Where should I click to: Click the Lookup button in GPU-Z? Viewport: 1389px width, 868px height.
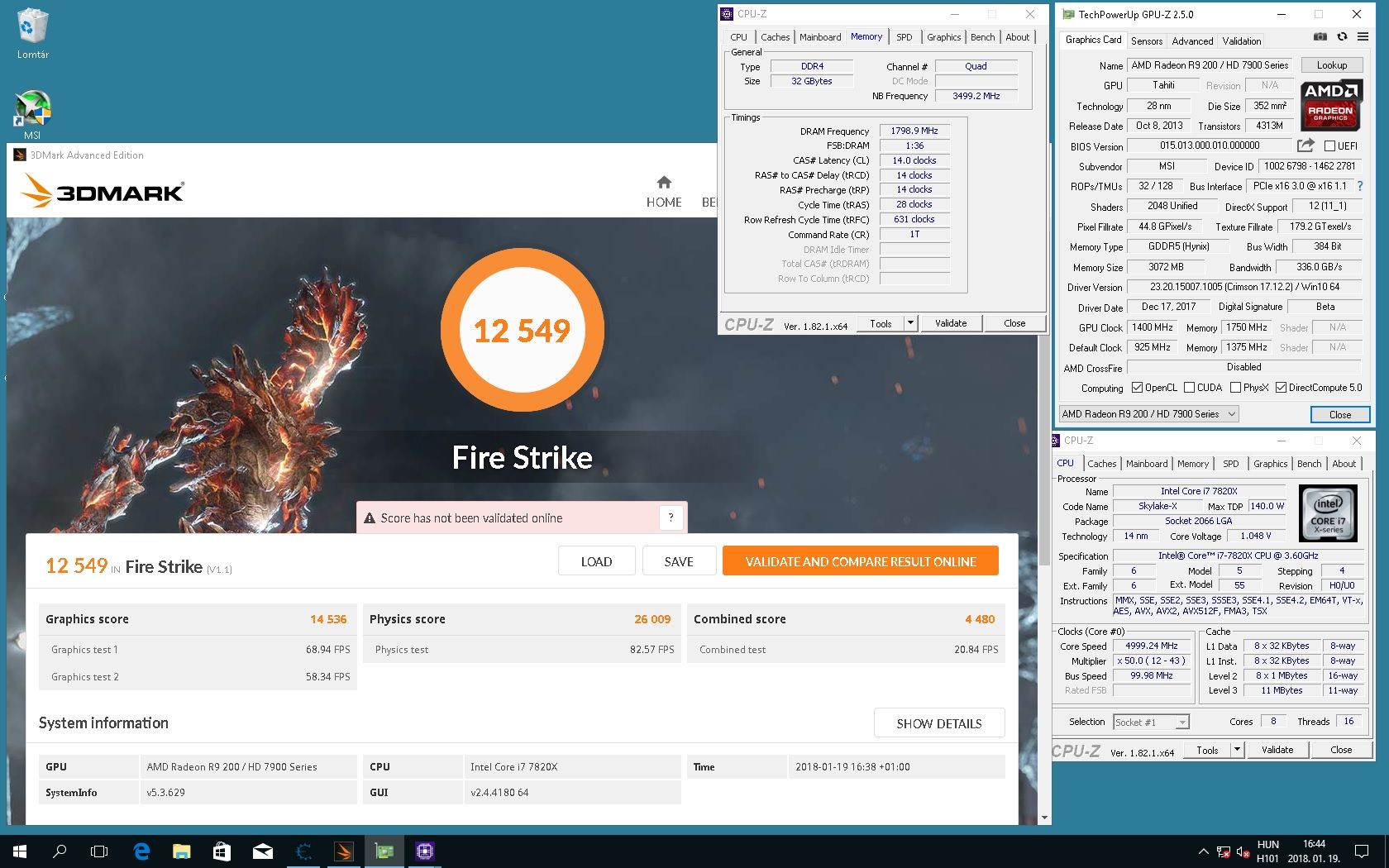click(1331, 65)
